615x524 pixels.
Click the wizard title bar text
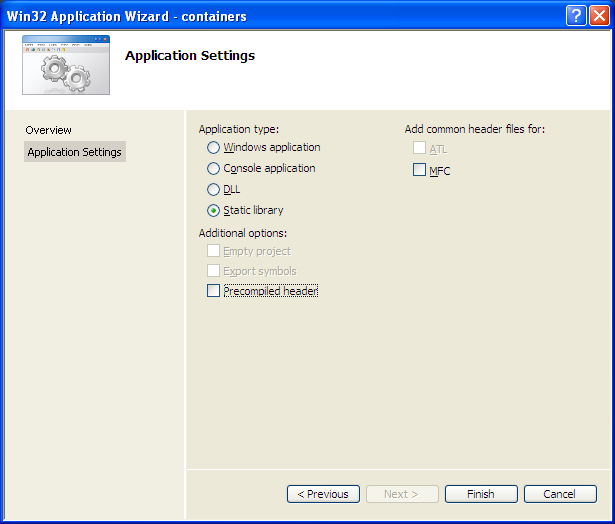pos(127,16)
